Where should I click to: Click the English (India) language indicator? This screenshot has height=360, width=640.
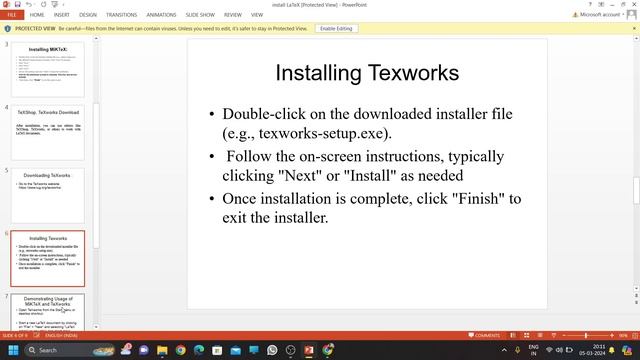pyautogui.click(x=61, y=336)
